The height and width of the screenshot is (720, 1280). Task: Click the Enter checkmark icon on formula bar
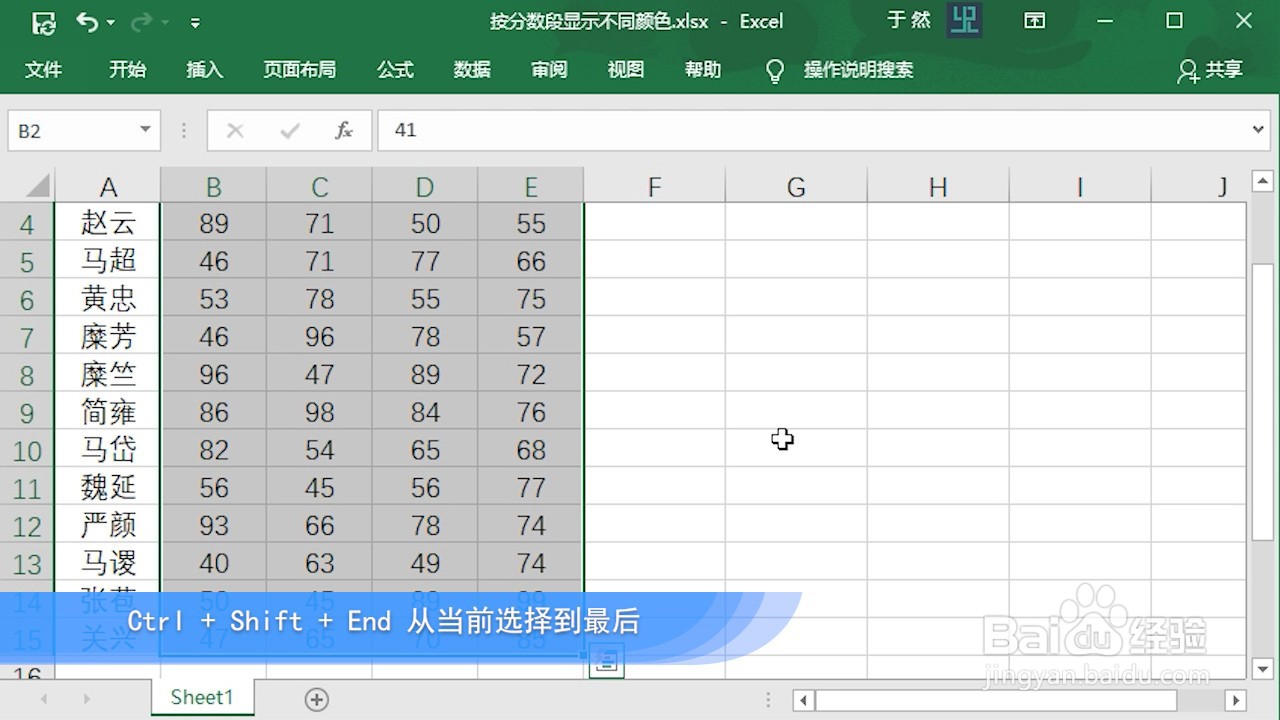[289, 130]
